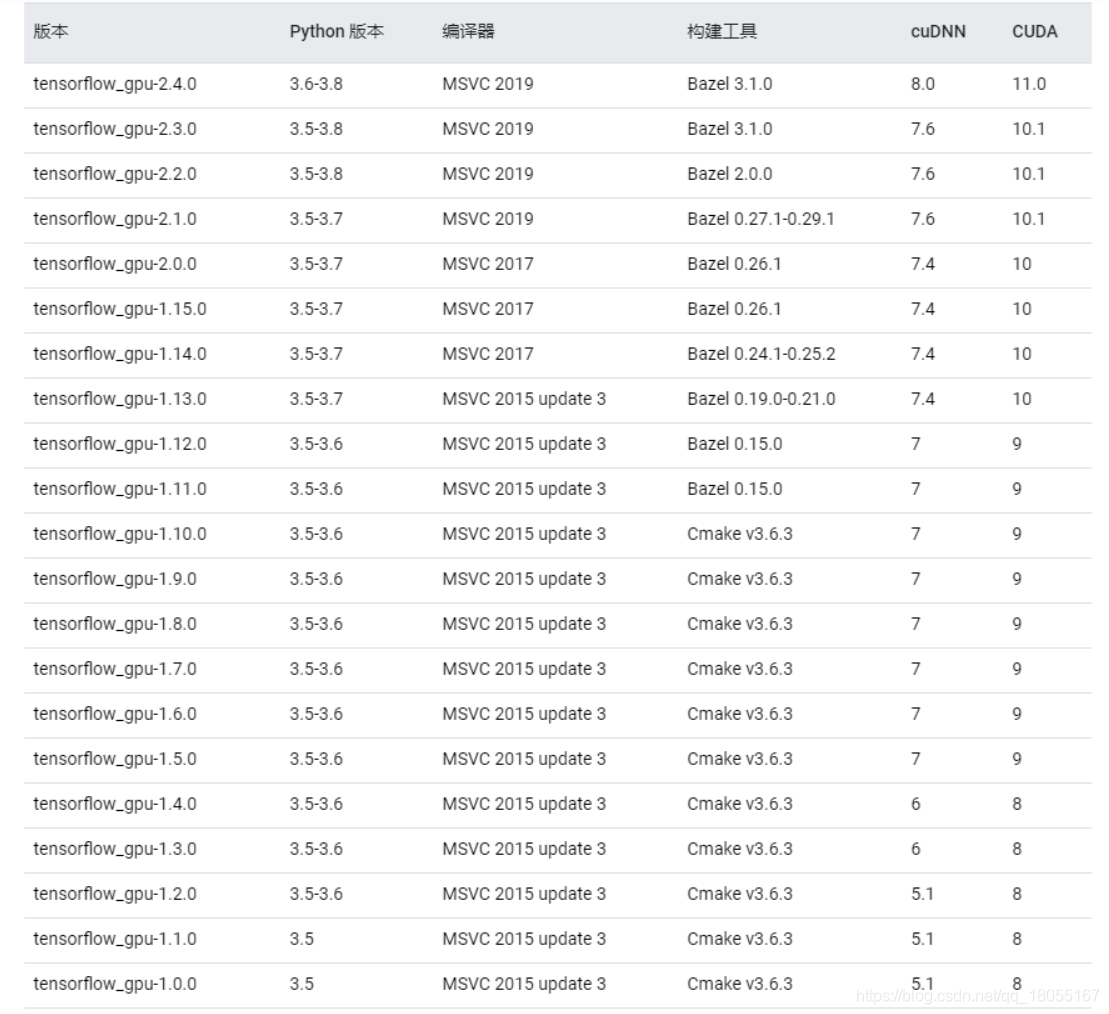Image resolution: width=1109 pixels, height=1014 pixels.
Task: Select the tensorflow_gpu-1.14.0 cell
Action: click(x=120, y=354)
